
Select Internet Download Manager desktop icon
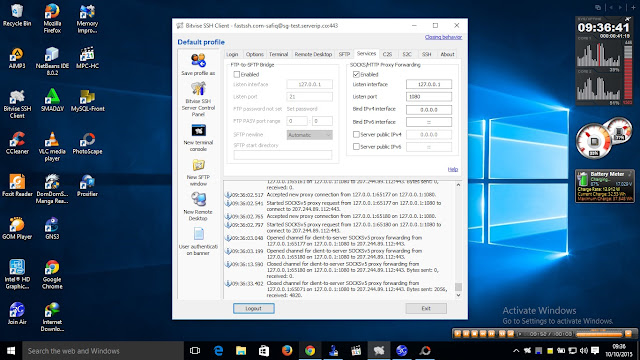pos(52,317)
